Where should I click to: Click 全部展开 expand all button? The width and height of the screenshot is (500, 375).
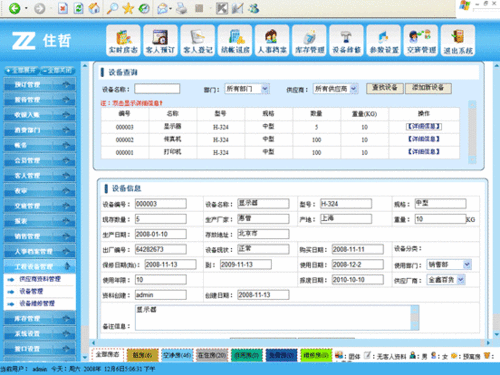pyautogui.click(x=22, y=70)
